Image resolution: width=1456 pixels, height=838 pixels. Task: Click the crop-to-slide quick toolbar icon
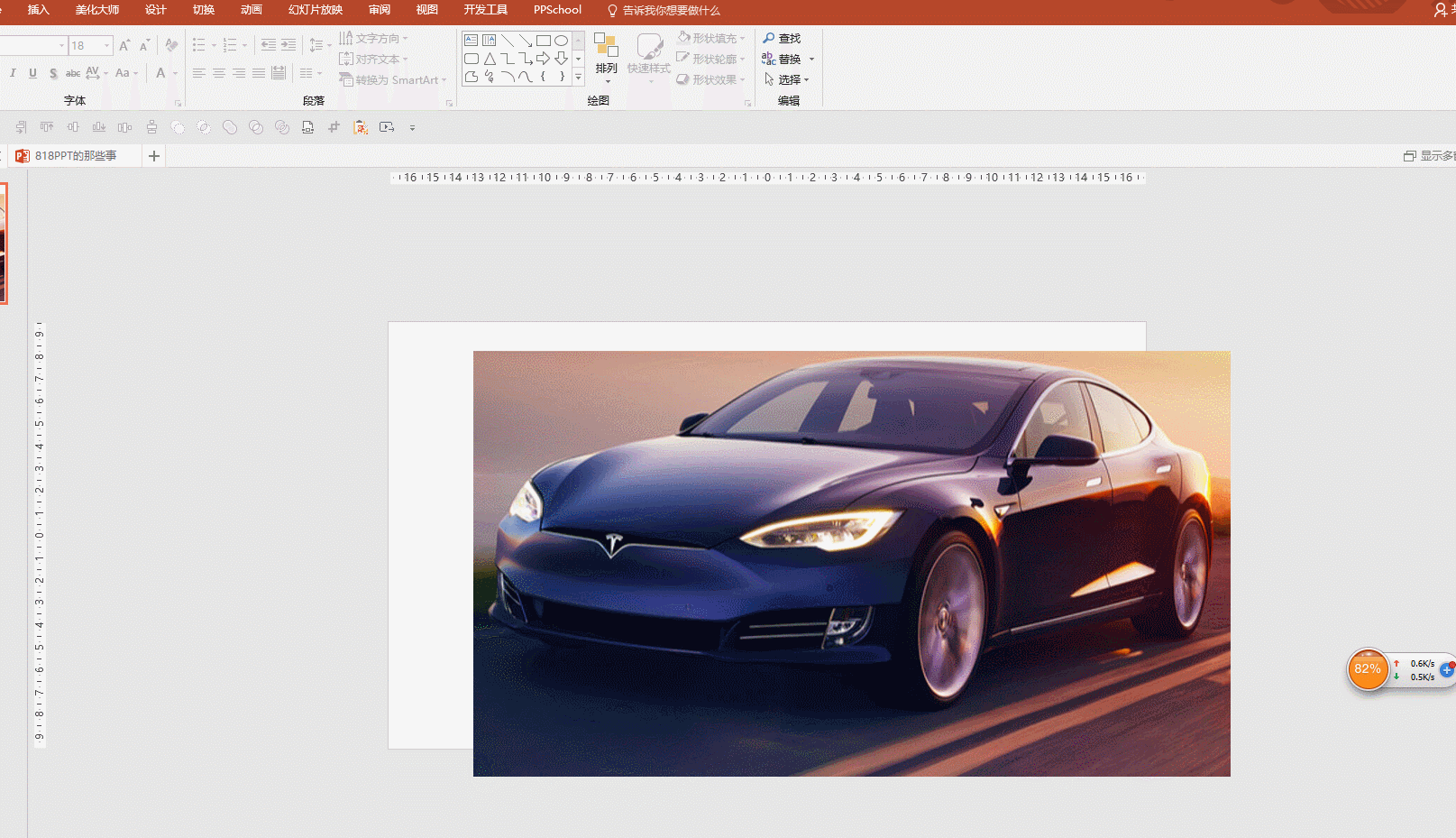tap(334, 127)
